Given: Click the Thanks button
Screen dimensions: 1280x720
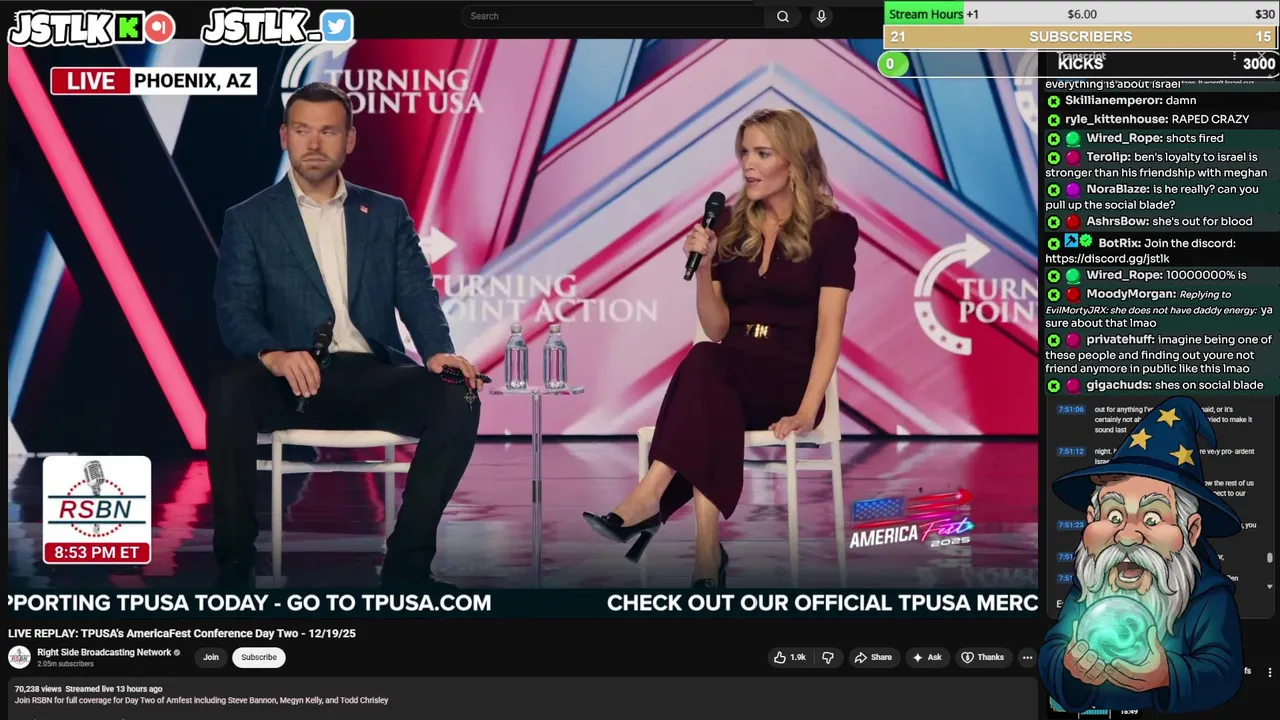Looking at the screenshot, I should (x=982, y=657).
